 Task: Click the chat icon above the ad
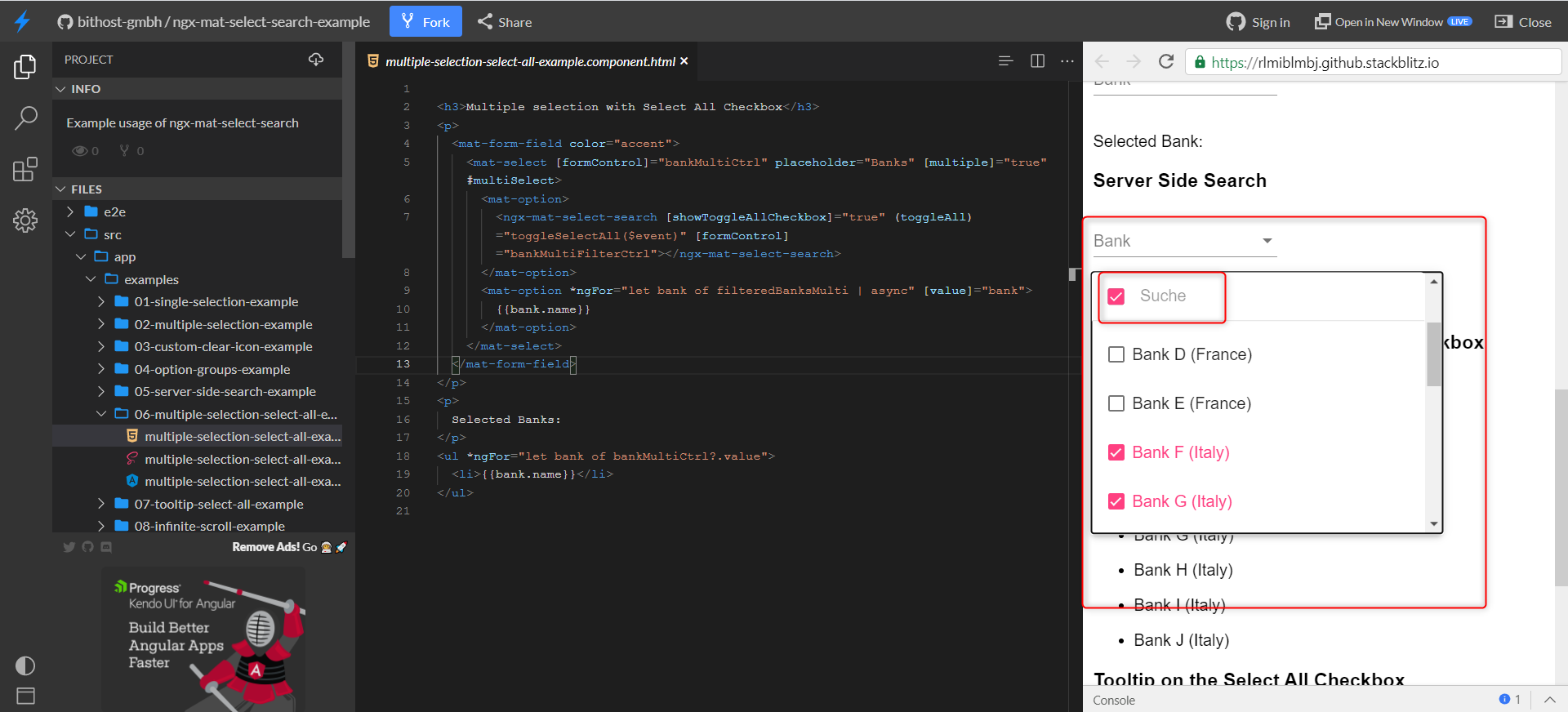[106, 547]
